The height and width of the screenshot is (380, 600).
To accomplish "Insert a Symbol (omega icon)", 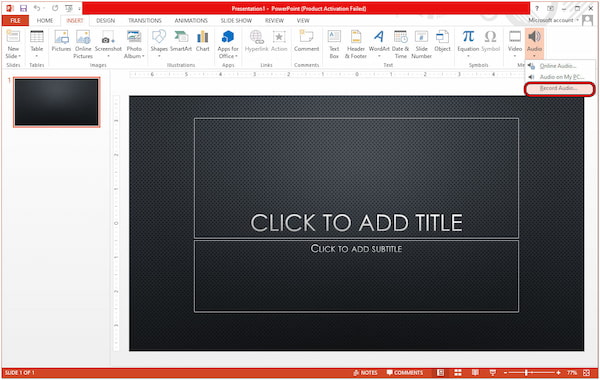I will [x=490, y=41].
